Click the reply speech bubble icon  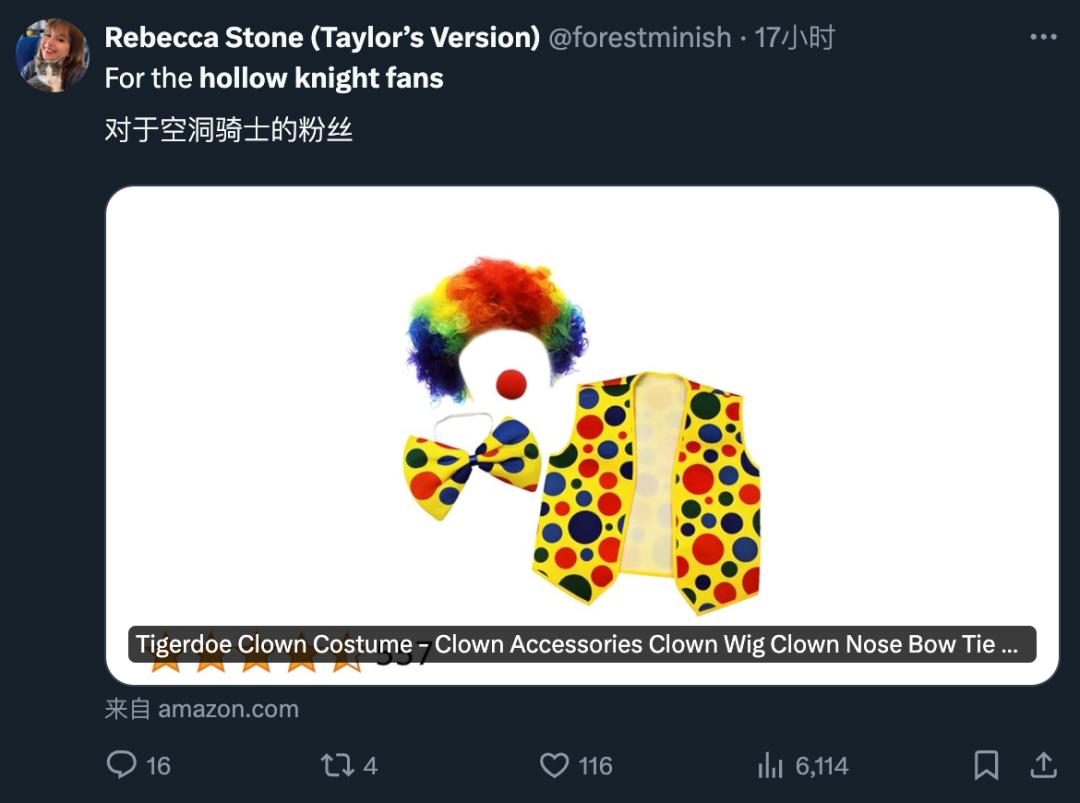[122, 766]
